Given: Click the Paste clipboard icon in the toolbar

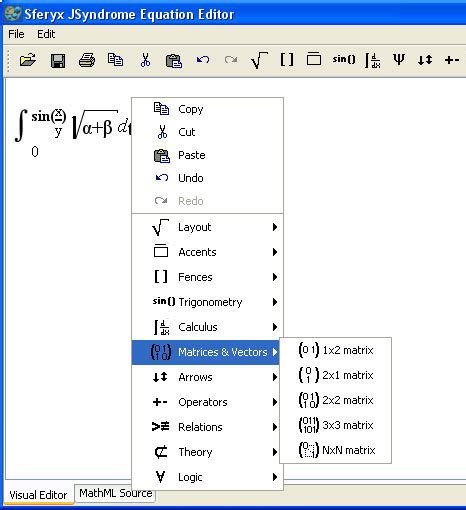Looking at the screenshot, I should 174,61.
